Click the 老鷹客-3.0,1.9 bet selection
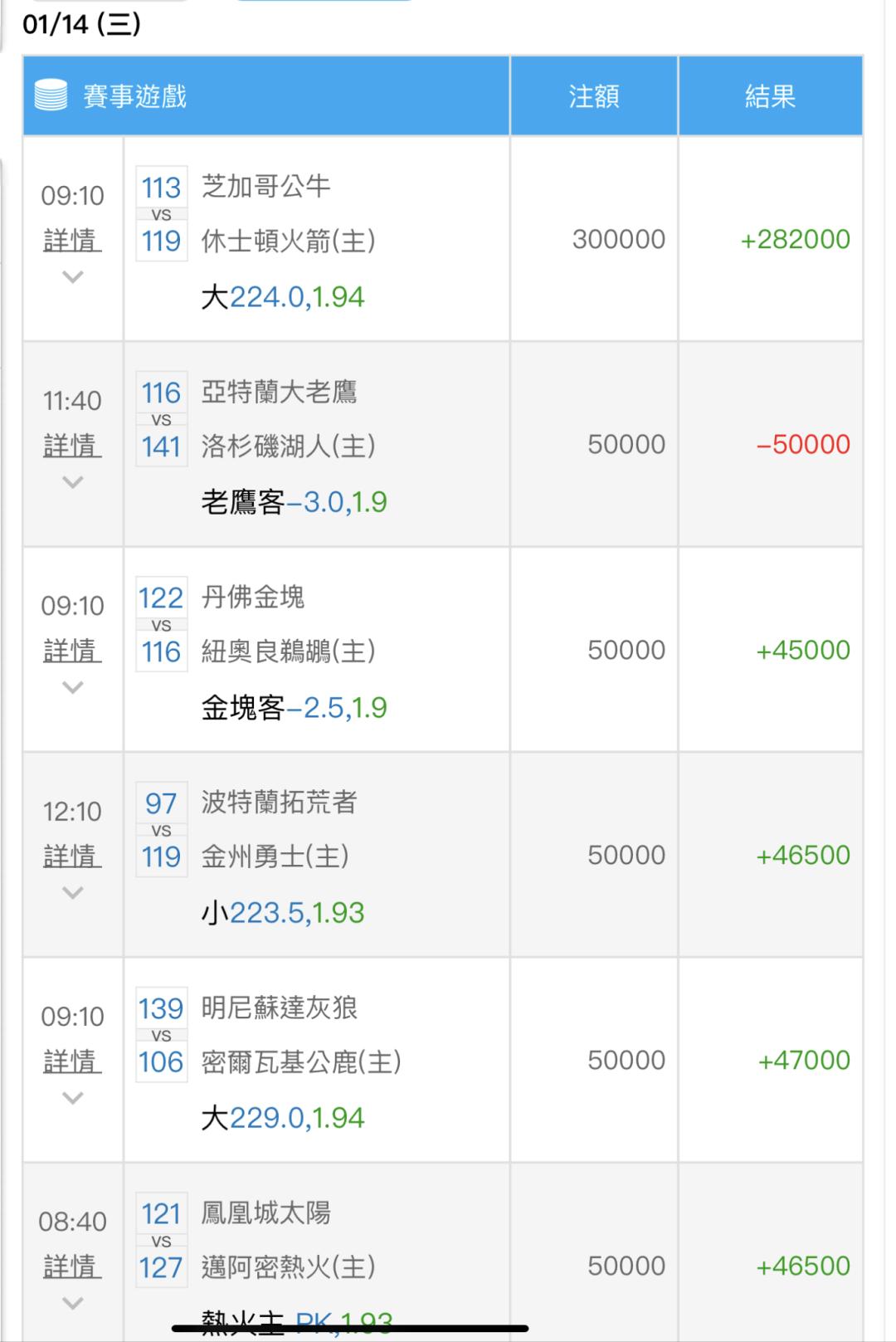 click(294, 502)
